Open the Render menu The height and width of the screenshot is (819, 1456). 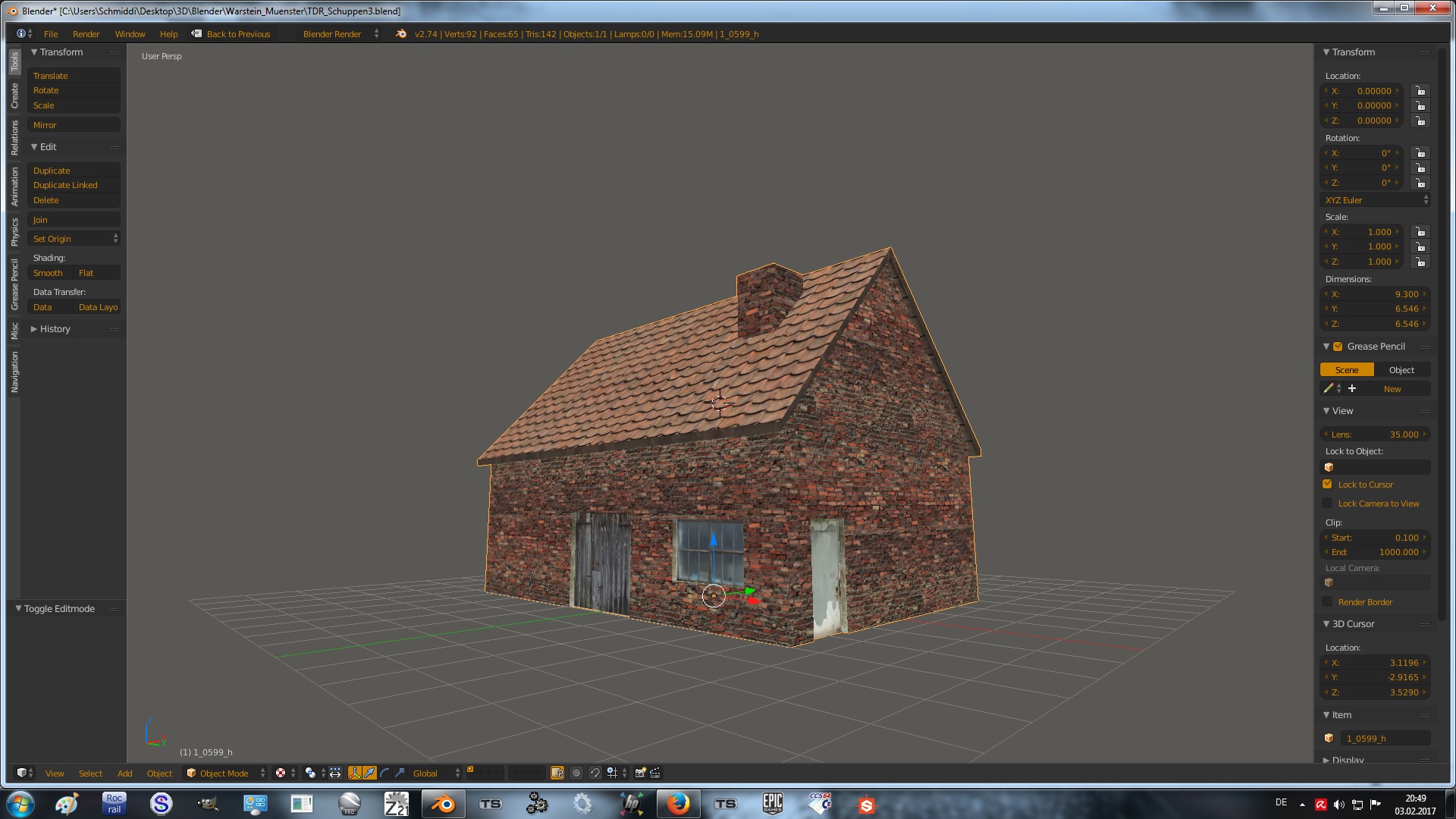(86, 34)
